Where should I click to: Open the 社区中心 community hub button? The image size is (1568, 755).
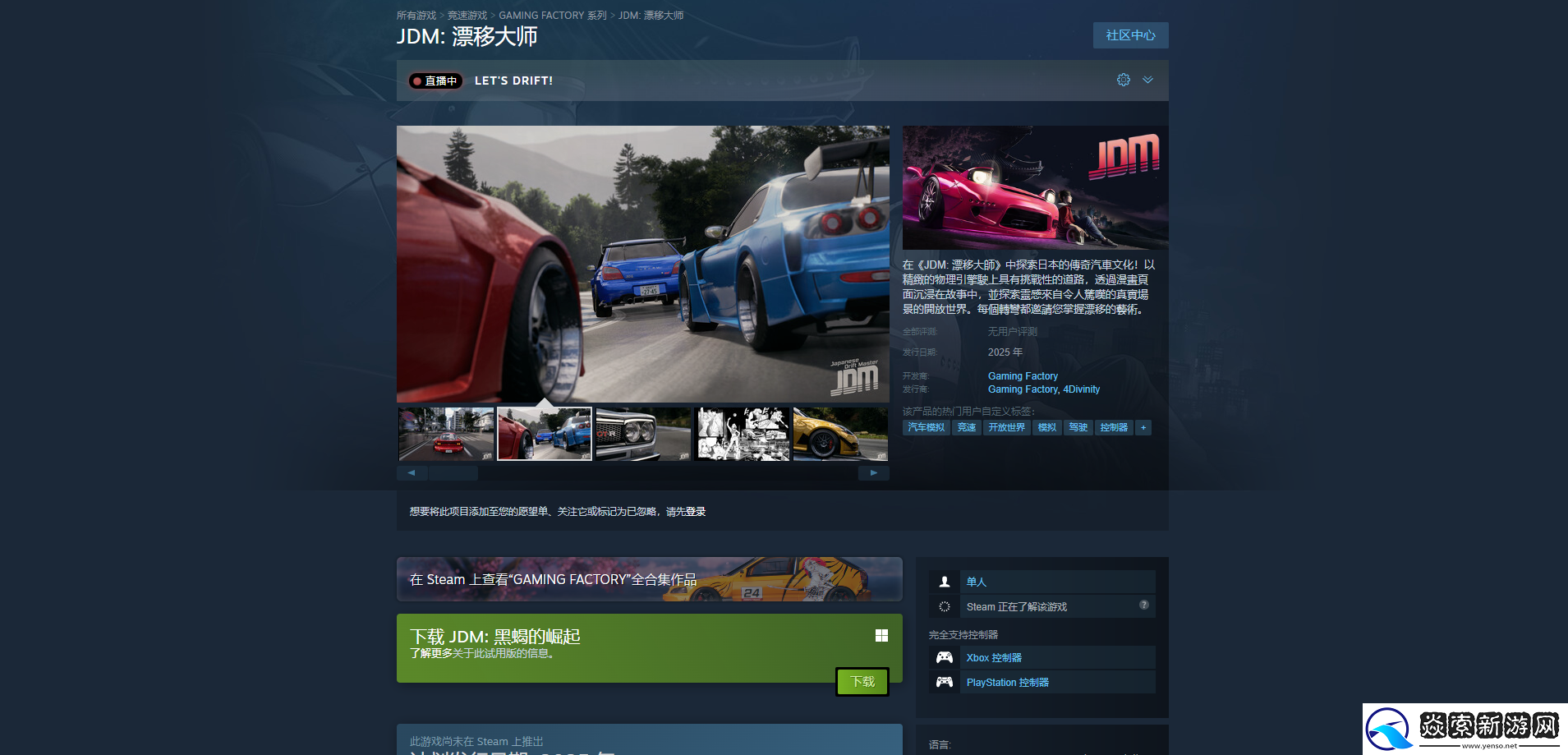click(x=1130, y=35)
